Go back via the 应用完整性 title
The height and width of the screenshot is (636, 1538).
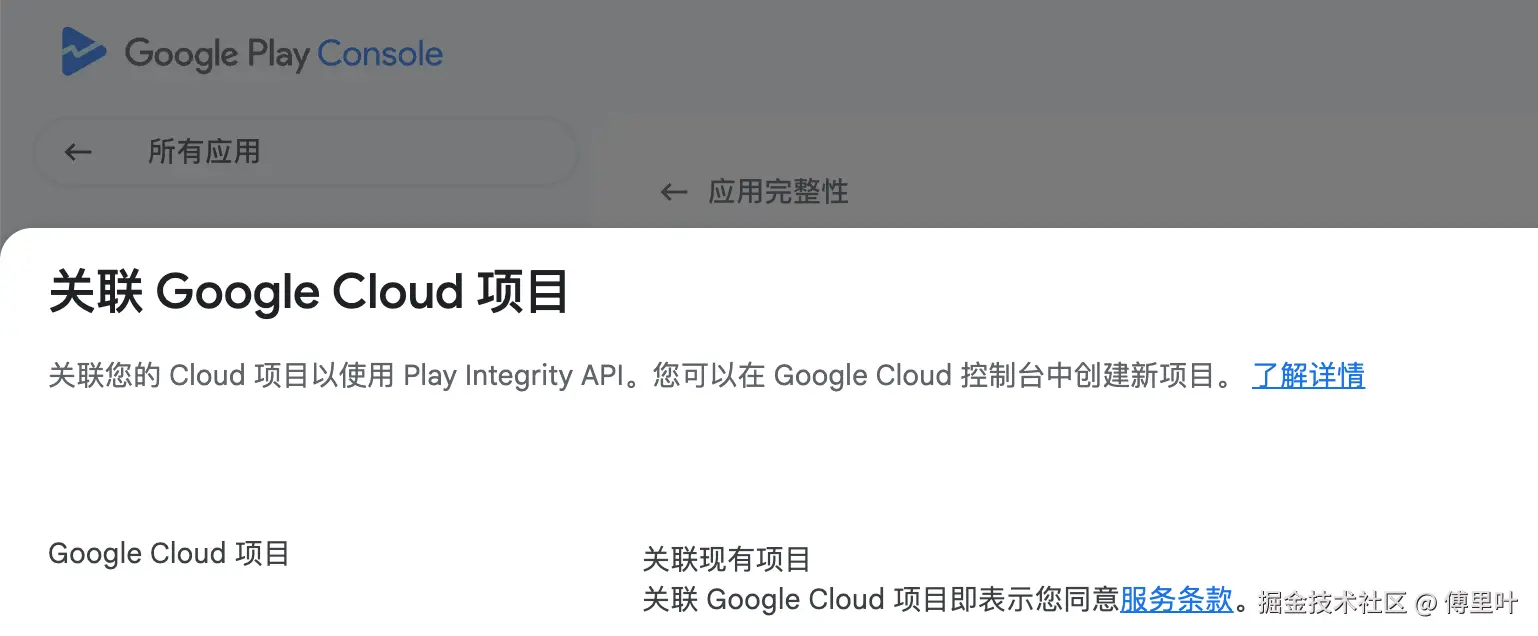coord(778,192)
